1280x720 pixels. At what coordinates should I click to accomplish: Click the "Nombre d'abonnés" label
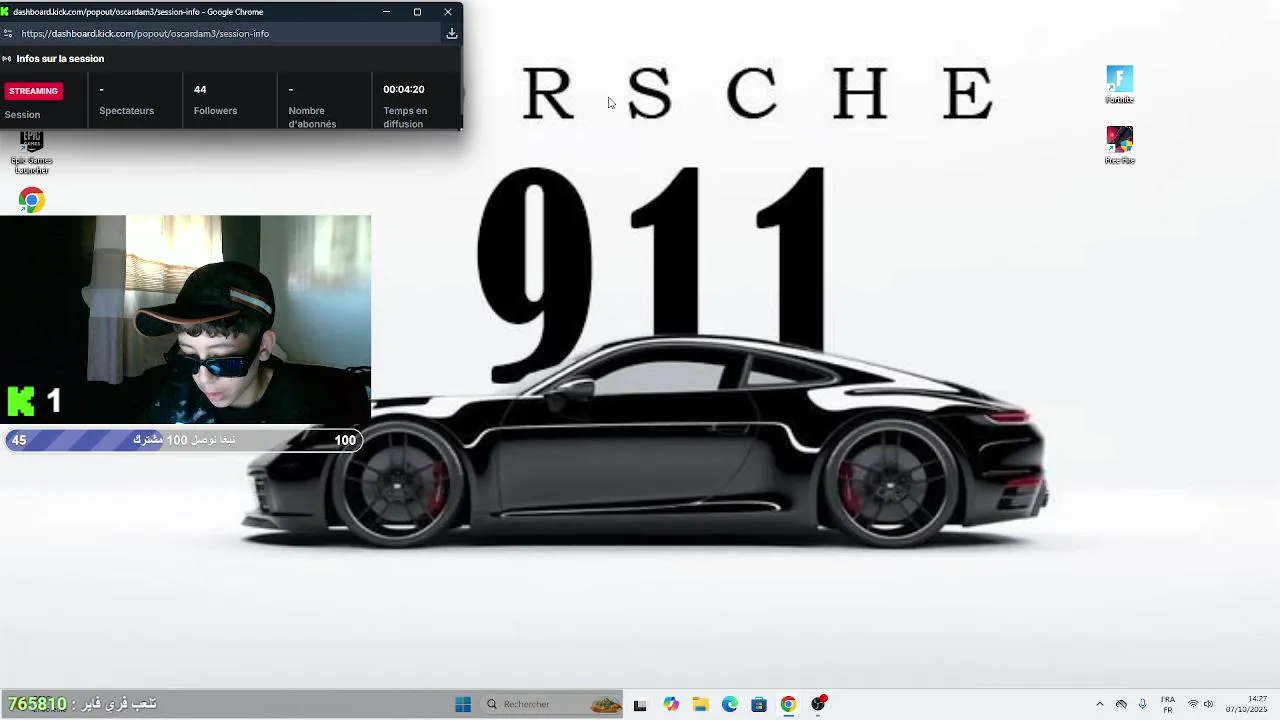click(x=312, y=117)
